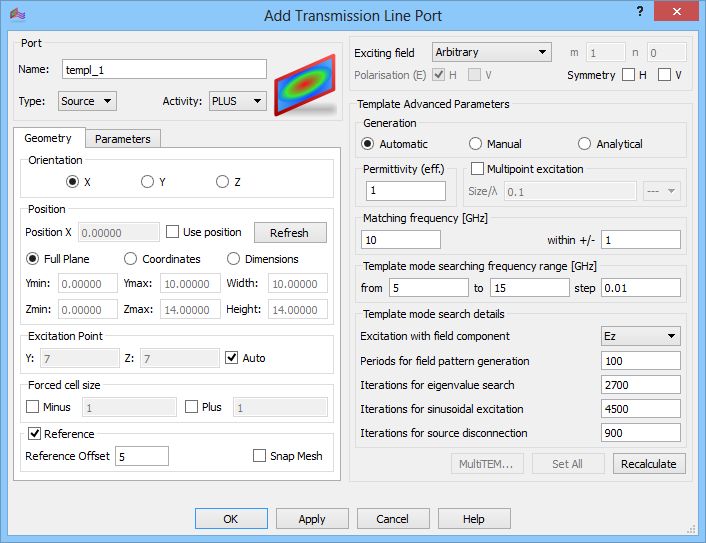706x543 pixels.
Task: Open the port Type dropdown
Action: 87,101
